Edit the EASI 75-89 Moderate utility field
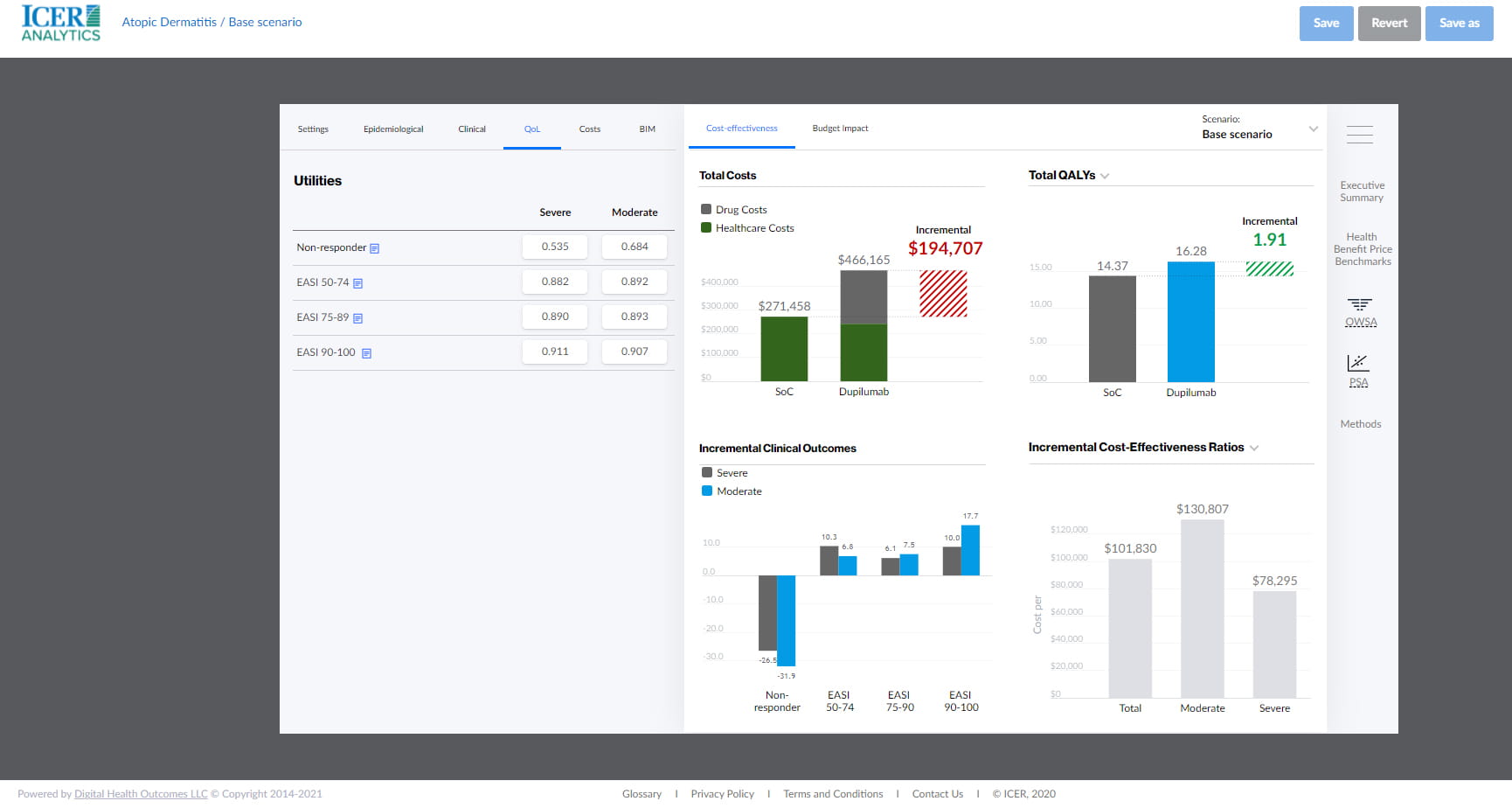 (x=635, y=317)
